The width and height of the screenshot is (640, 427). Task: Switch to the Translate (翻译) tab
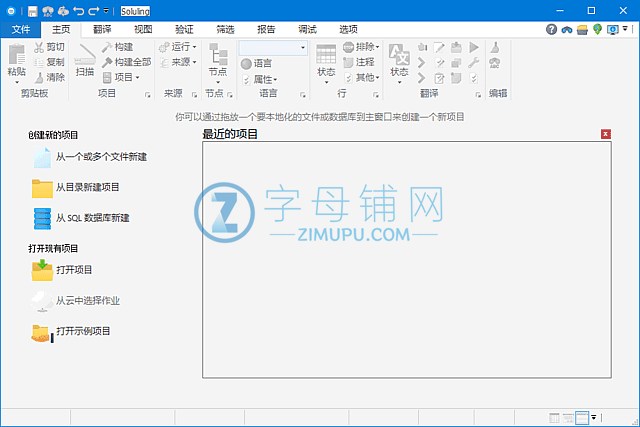tap(101, 30)
